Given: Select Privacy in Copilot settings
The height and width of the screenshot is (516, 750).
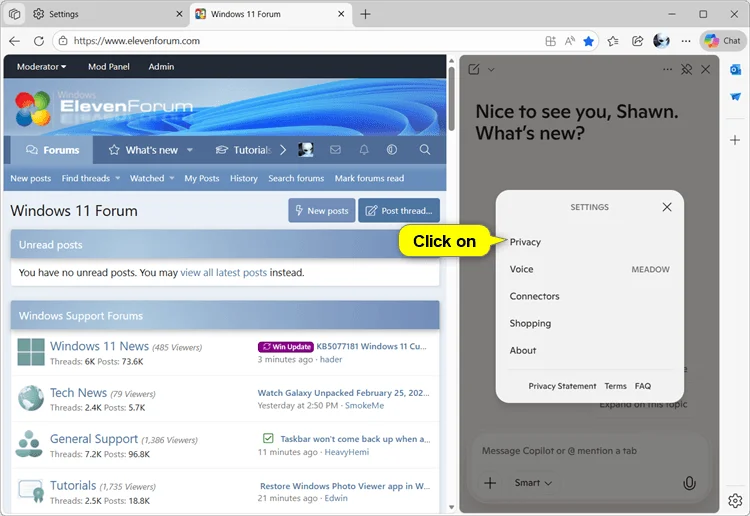Looking at the screenshot, I should pos(525,242).
